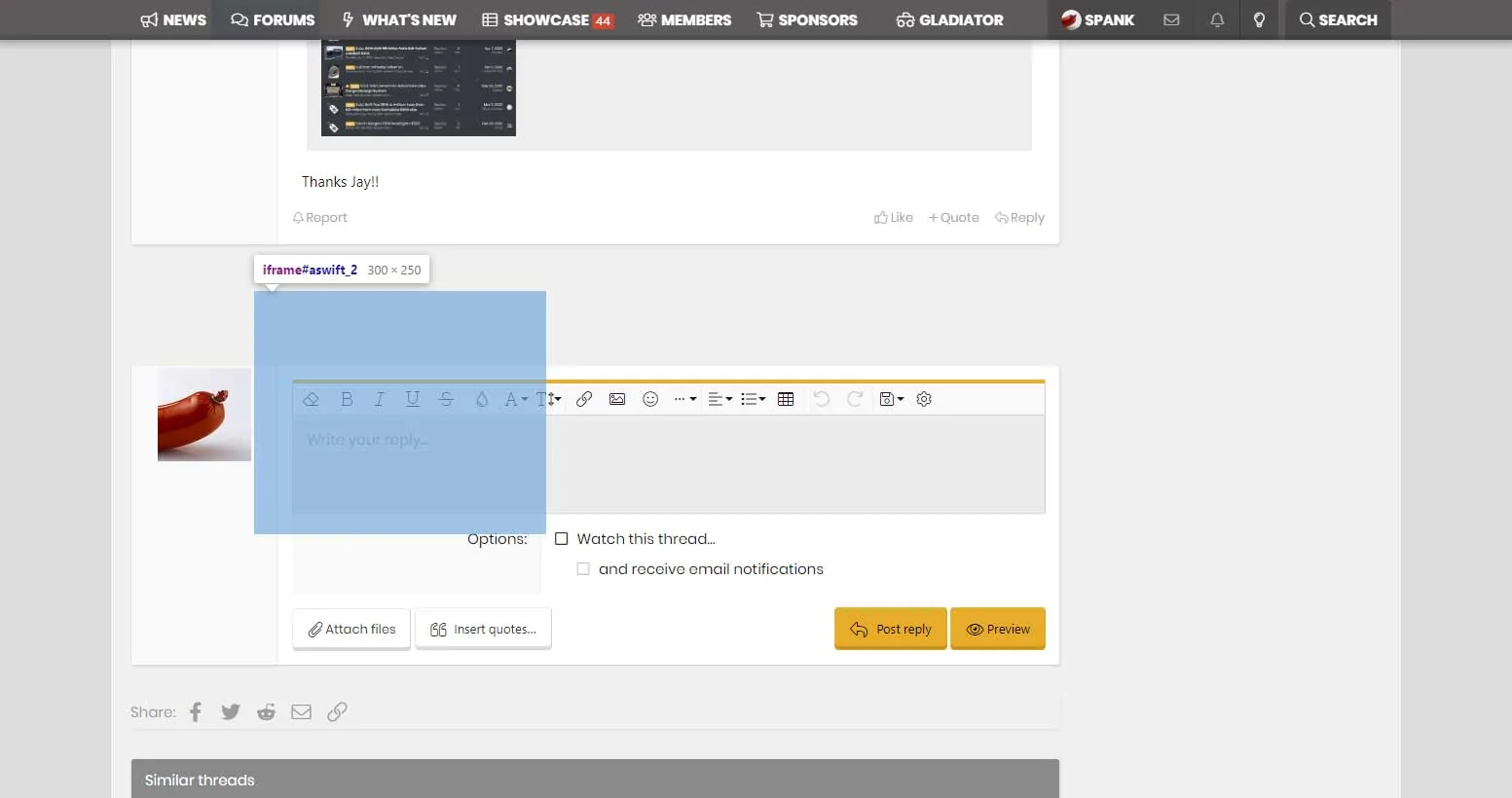Submit with the Post reply button
The height and width of the screenshot is (798, 1512).
pyautogui.click(x=891, y=629)
